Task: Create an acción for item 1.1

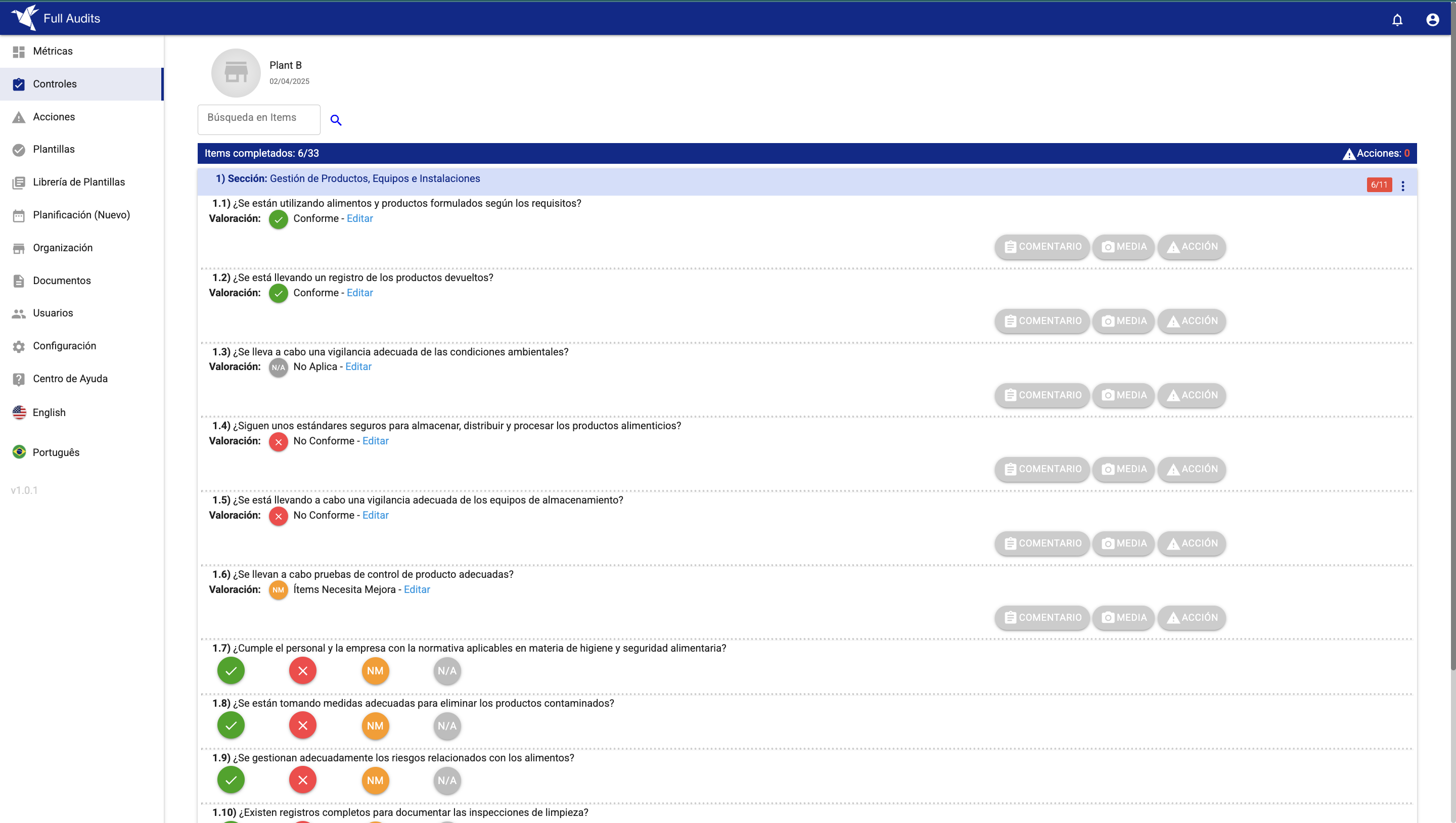Action: pyautogui.click(x=1192, y=247)
